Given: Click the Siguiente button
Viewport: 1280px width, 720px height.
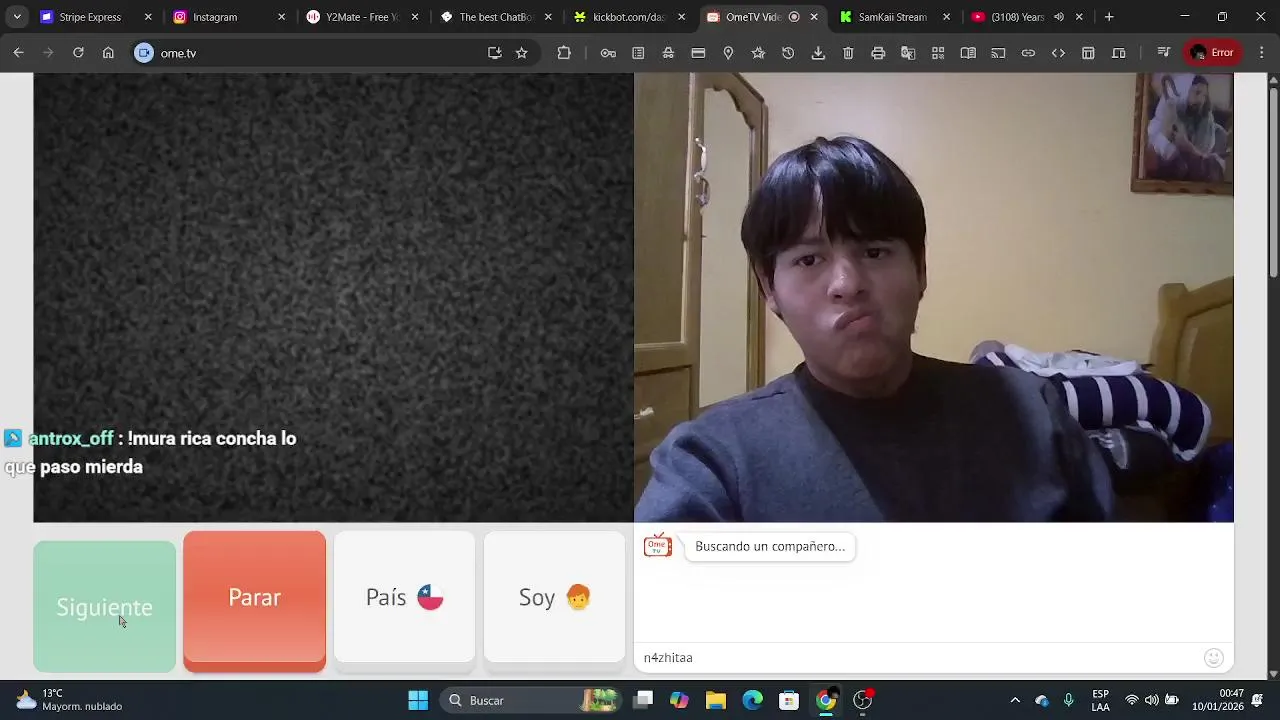Looking at the screenshot, I should [x=104, y=607].
